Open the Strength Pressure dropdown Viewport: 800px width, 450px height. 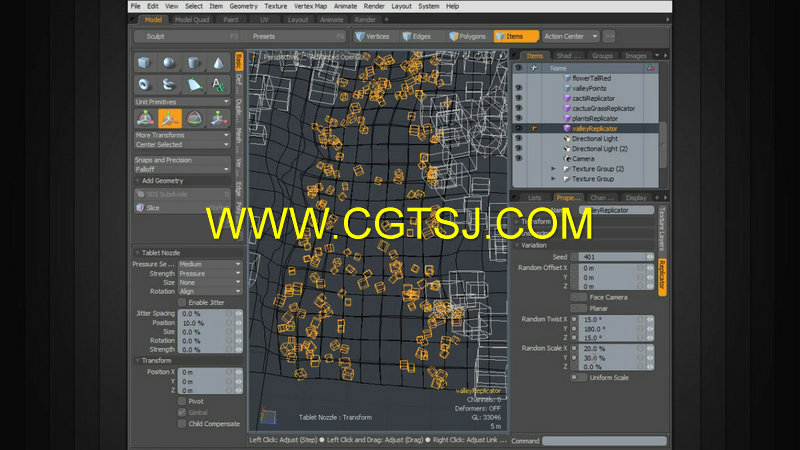210,273
